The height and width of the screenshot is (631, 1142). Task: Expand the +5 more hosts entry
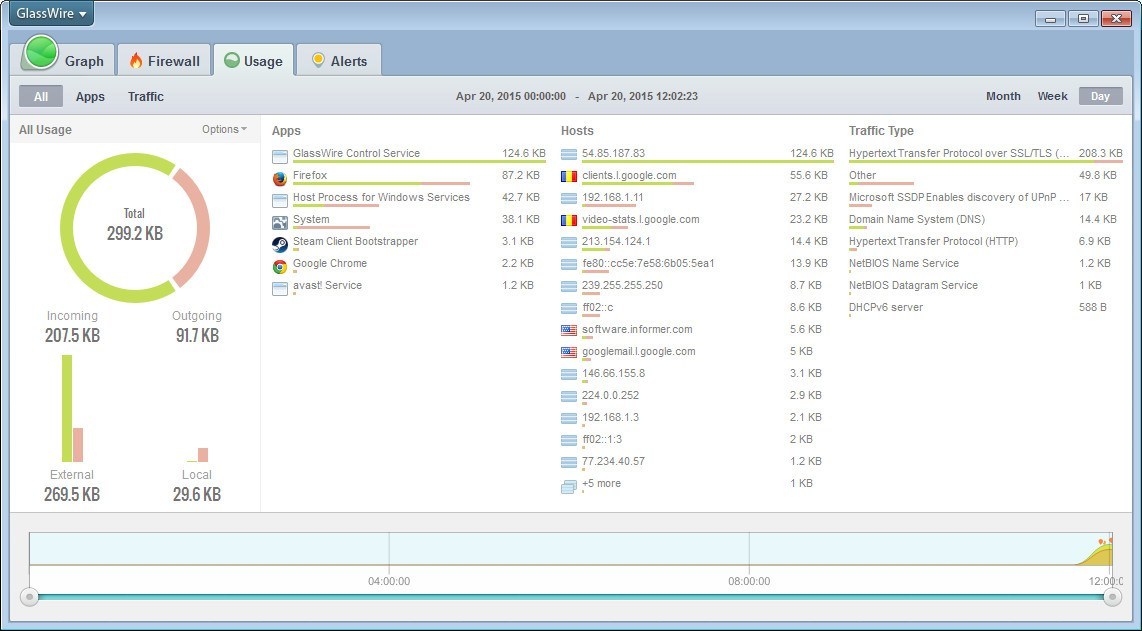tap(600, 483)
